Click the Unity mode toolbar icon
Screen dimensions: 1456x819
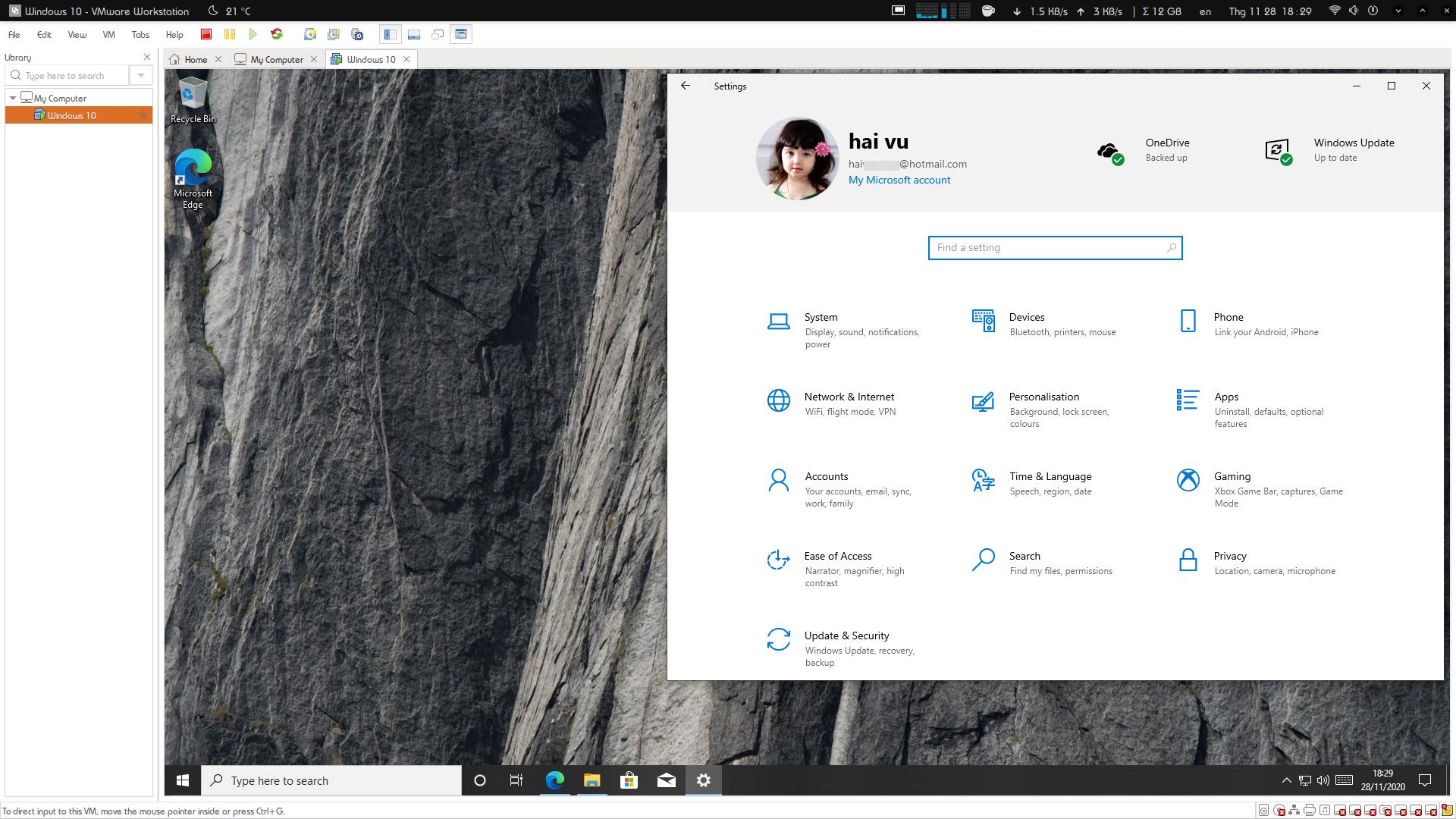coord(438,34)
